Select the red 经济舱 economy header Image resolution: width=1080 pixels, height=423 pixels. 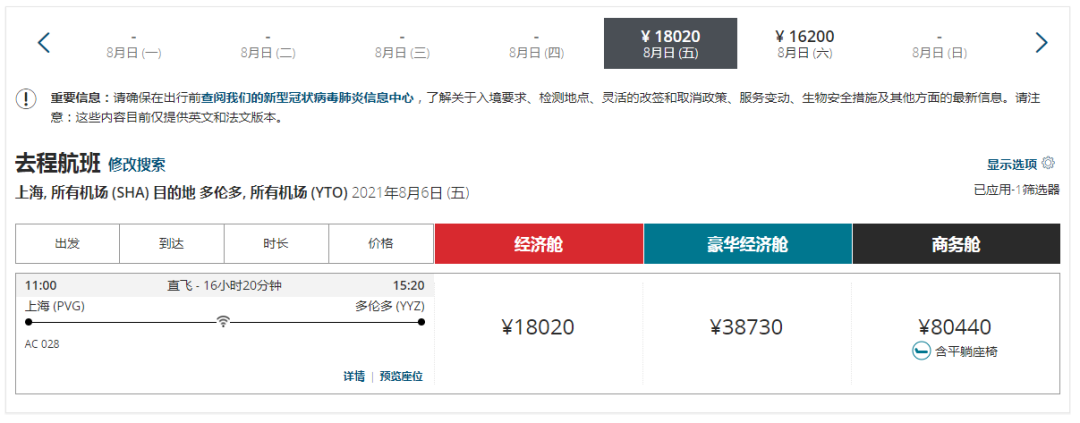(539, 244)
